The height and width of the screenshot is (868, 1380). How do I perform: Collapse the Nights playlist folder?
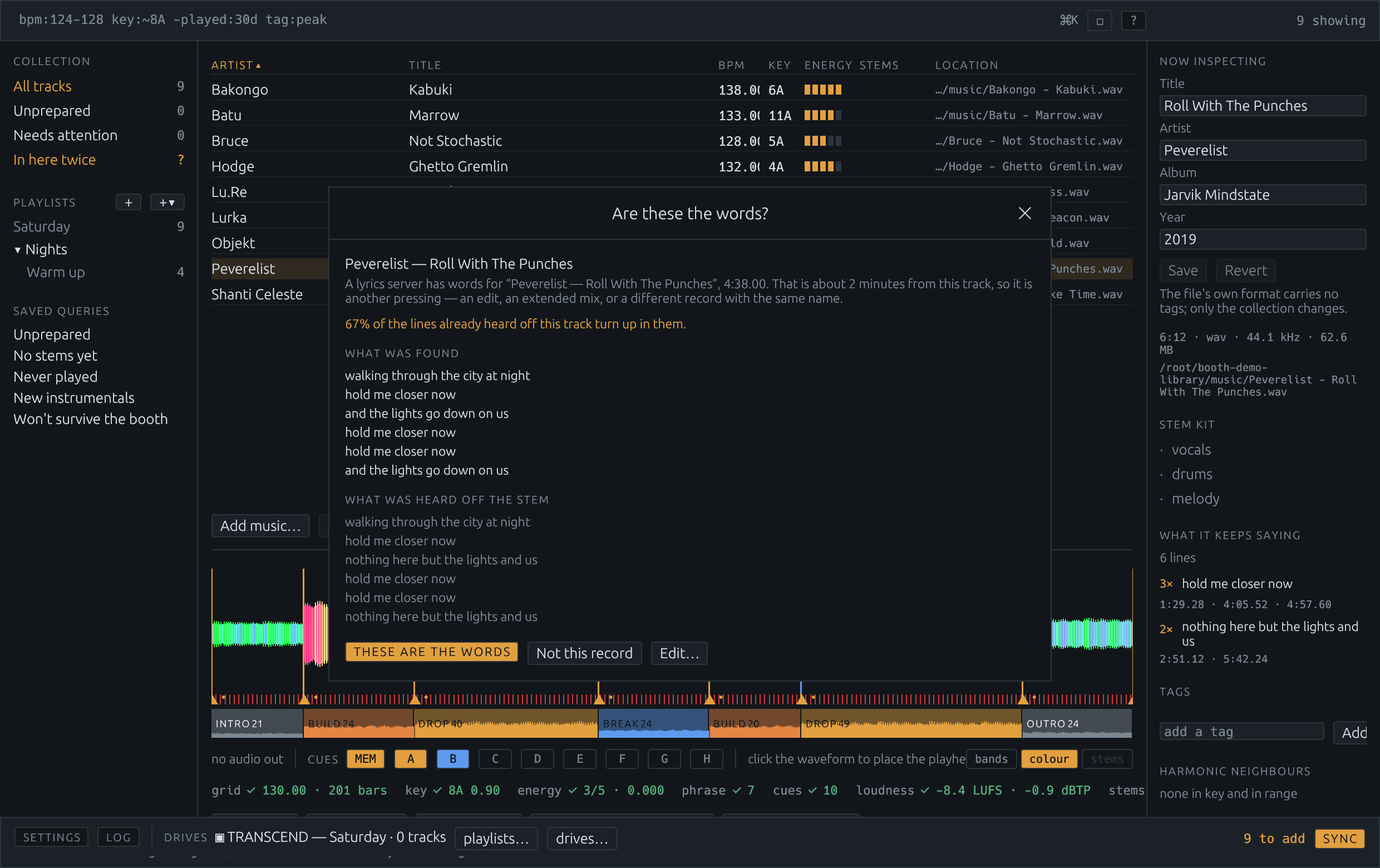point(18,250)
